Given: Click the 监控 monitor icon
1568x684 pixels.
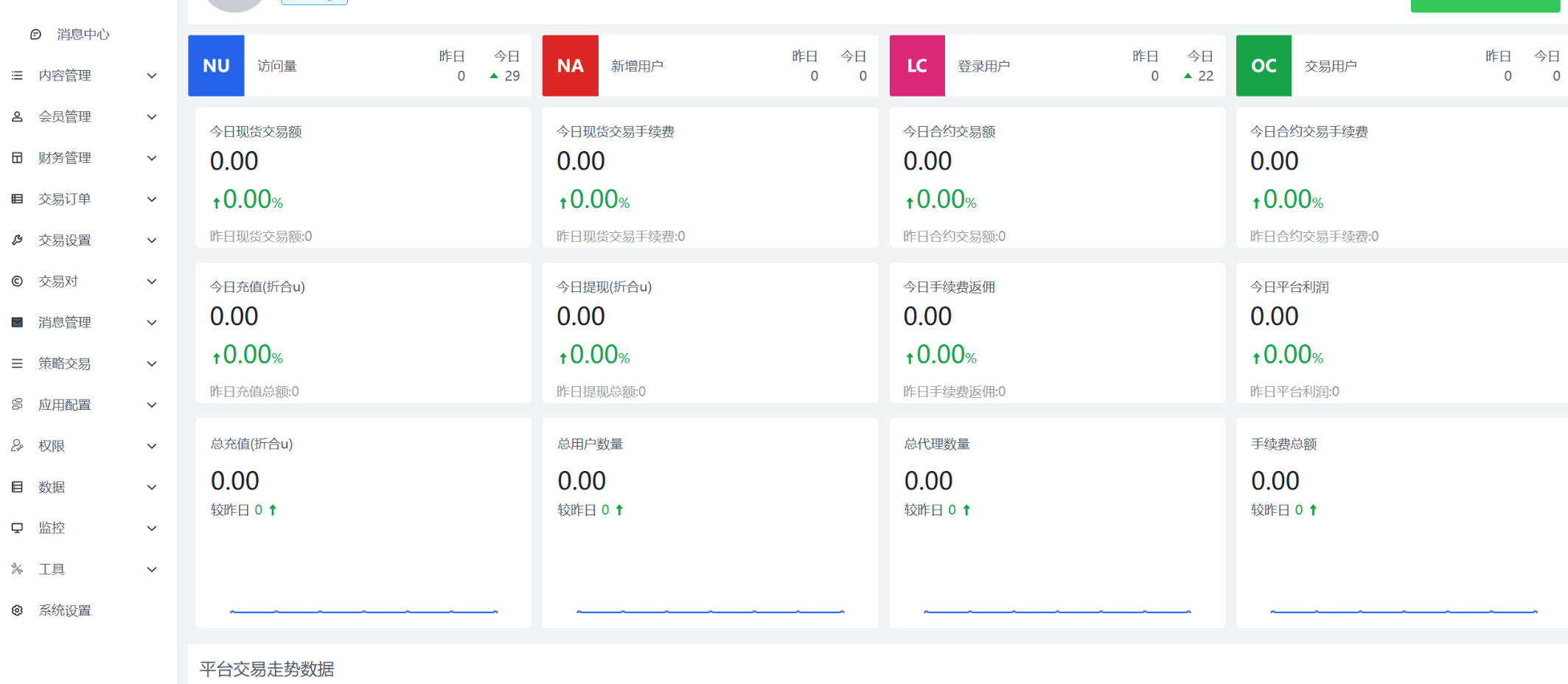Looking at the screenshot, I should tap(18, 528).
